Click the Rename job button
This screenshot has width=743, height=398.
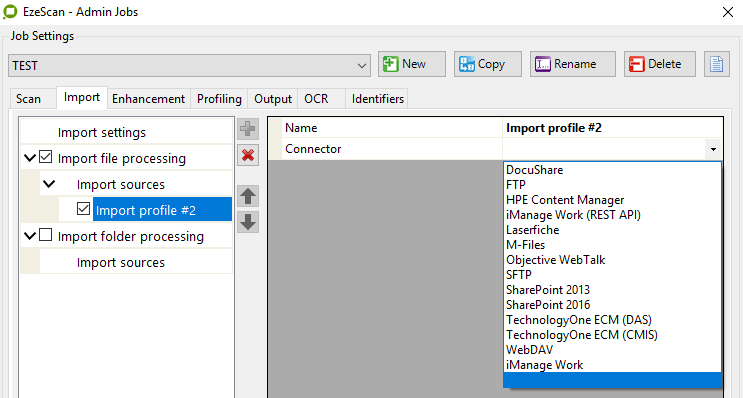click(x=572, y=64)
